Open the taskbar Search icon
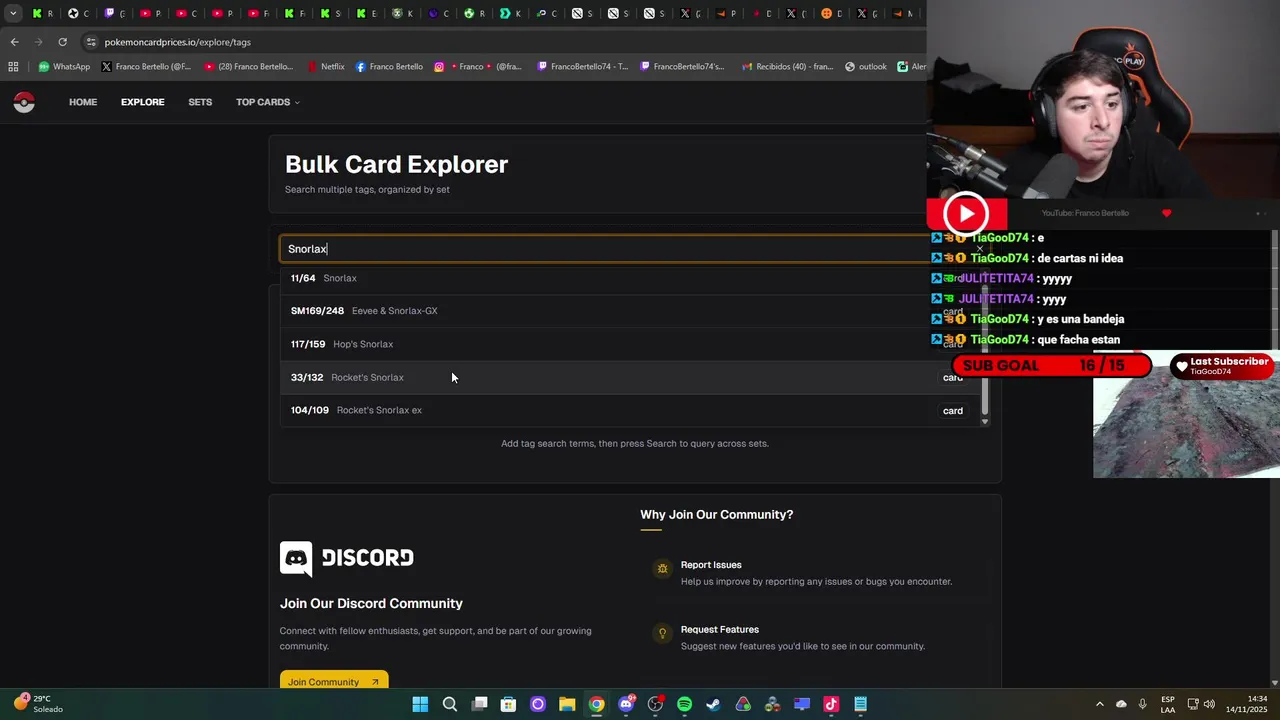The image size is (1280, 720). point(450,704)
